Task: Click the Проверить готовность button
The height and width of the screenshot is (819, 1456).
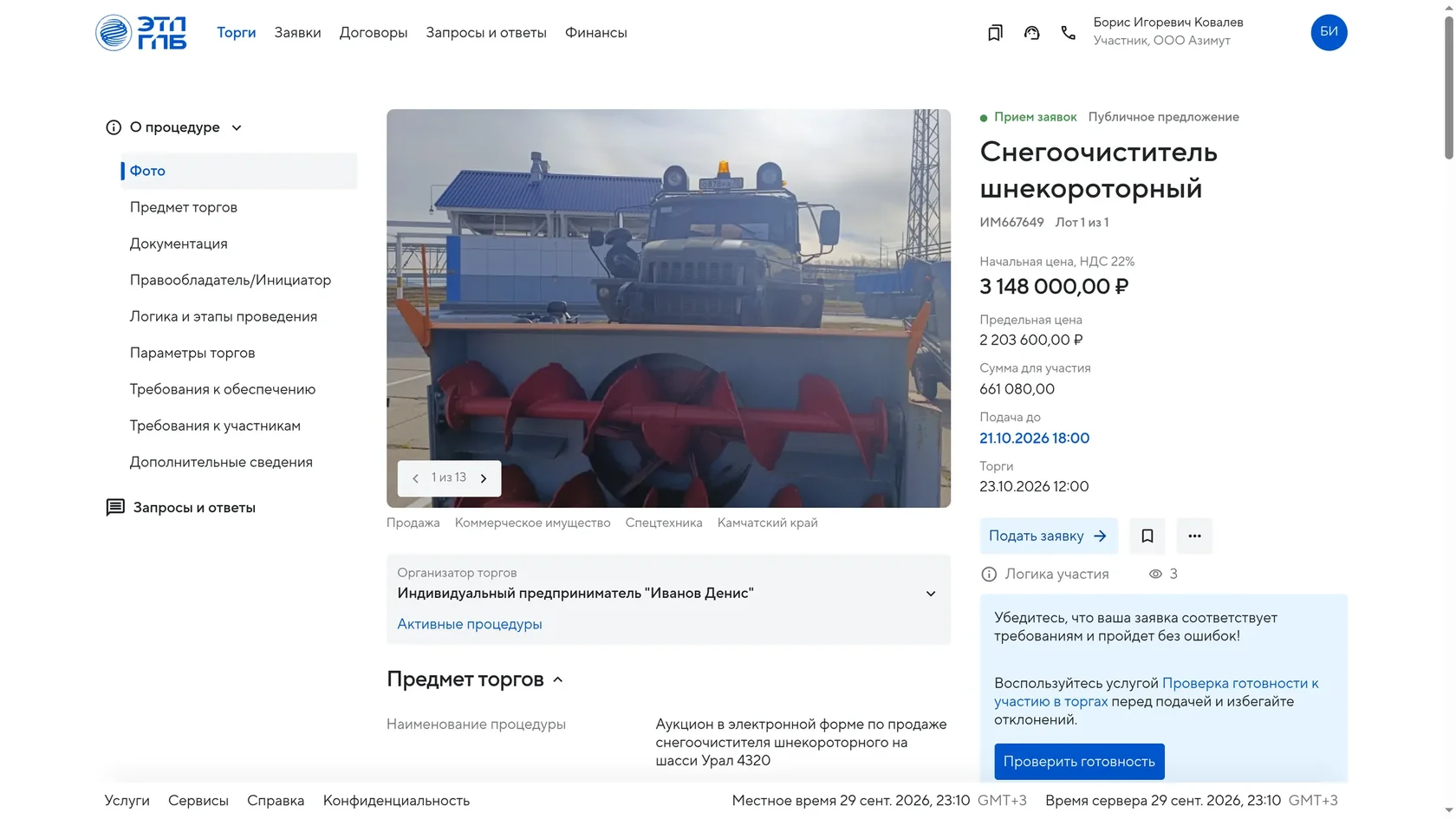Action: click(1079, 762)
